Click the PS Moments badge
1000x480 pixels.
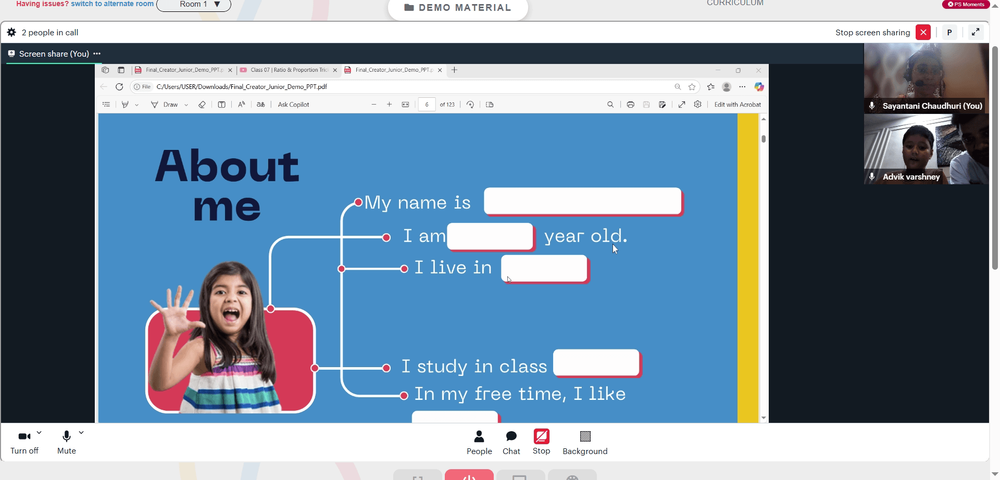[x=966, y=4]
